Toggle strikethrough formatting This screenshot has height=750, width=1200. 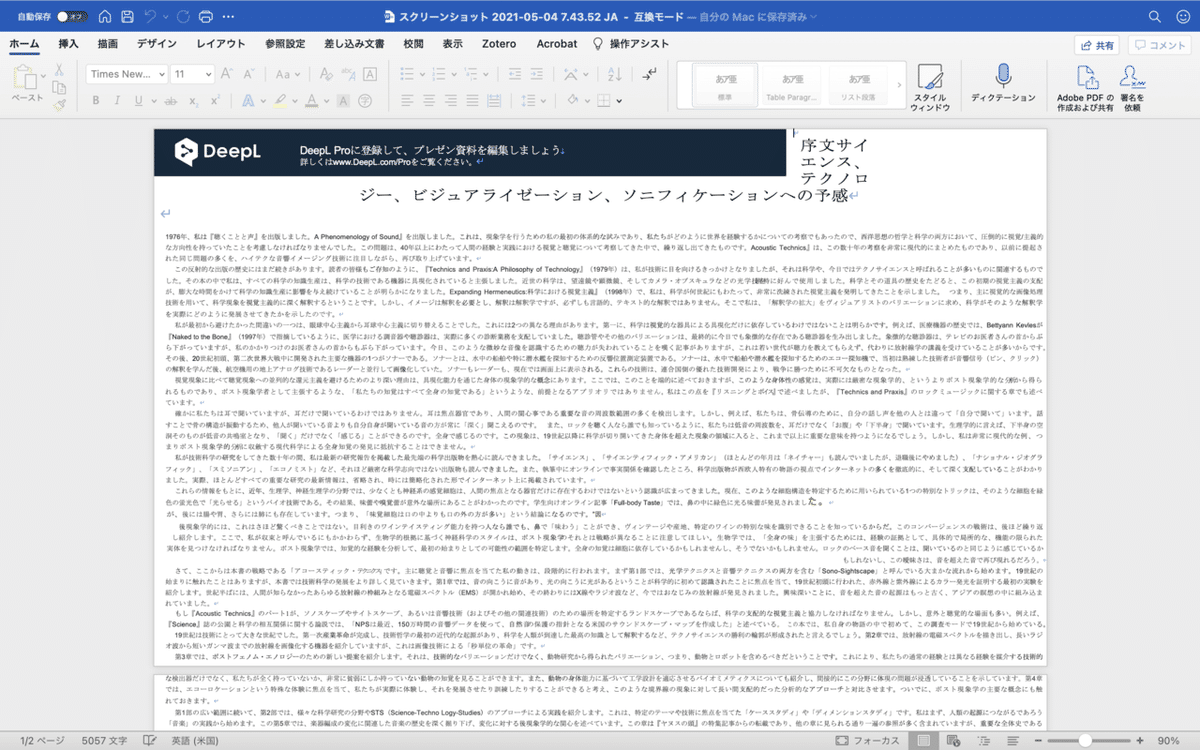coord(170,100)
